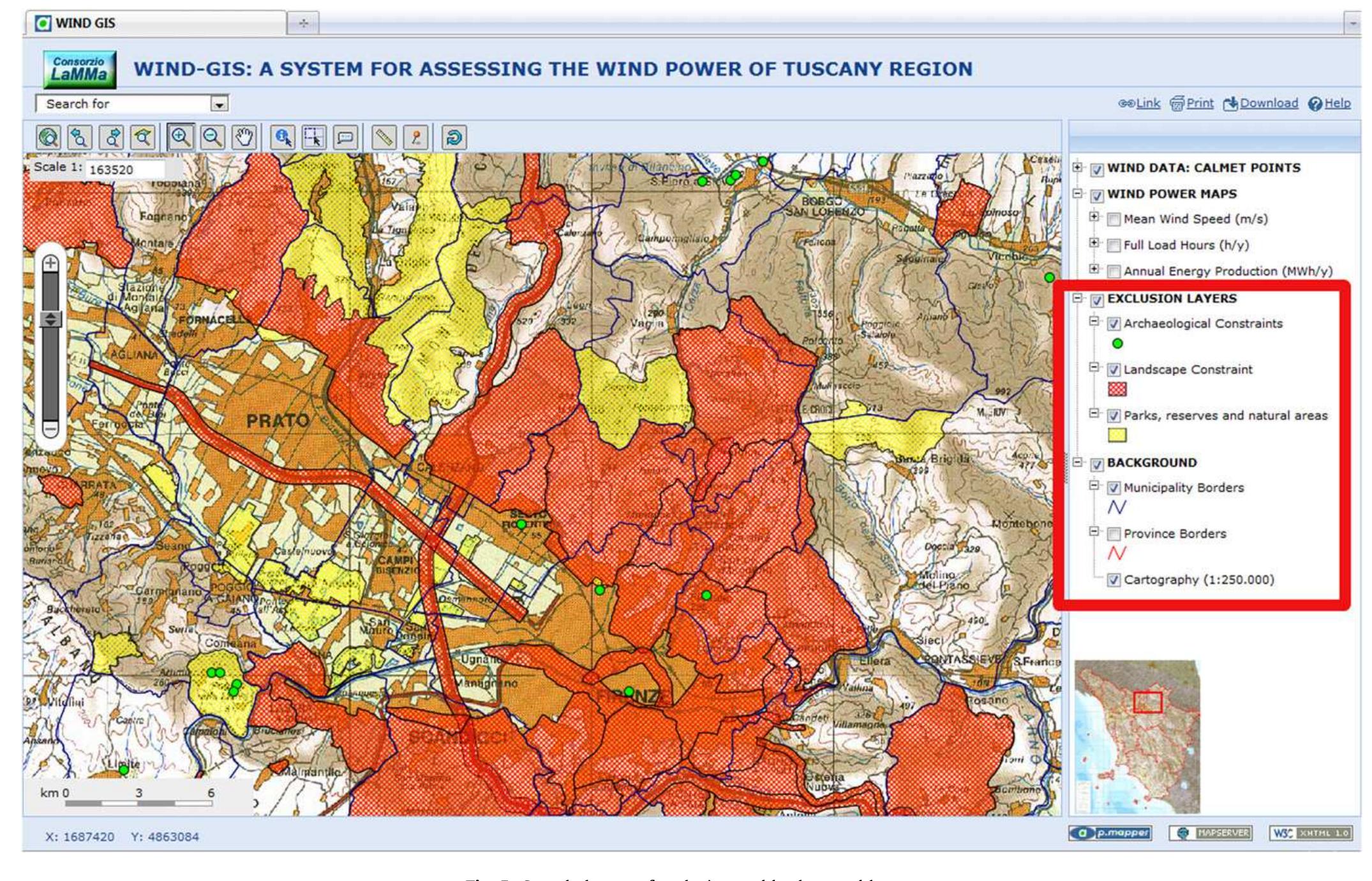Activate the Pan hand tool

(x=244, y=137)
